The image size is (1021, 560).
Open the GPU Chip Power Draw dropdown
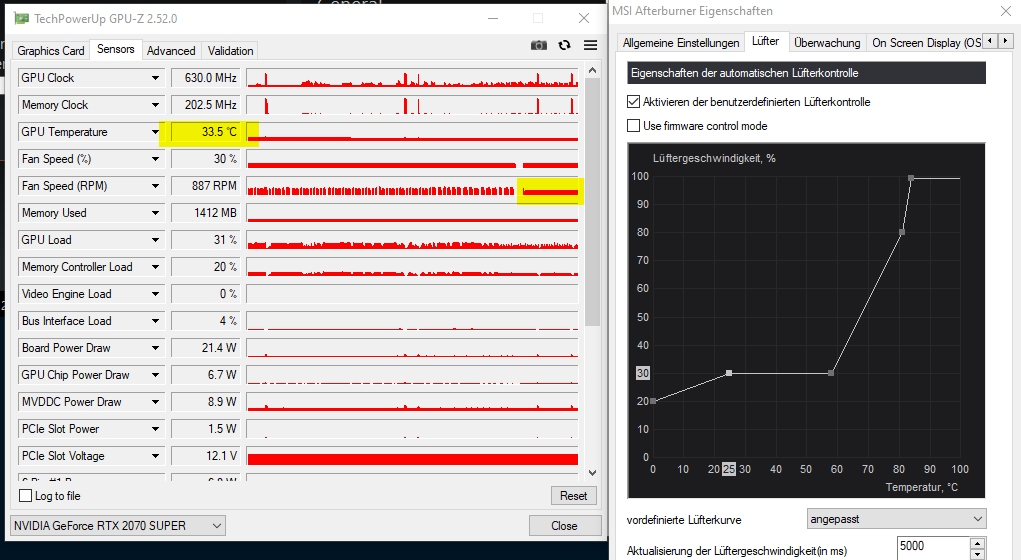coord(155,375)
